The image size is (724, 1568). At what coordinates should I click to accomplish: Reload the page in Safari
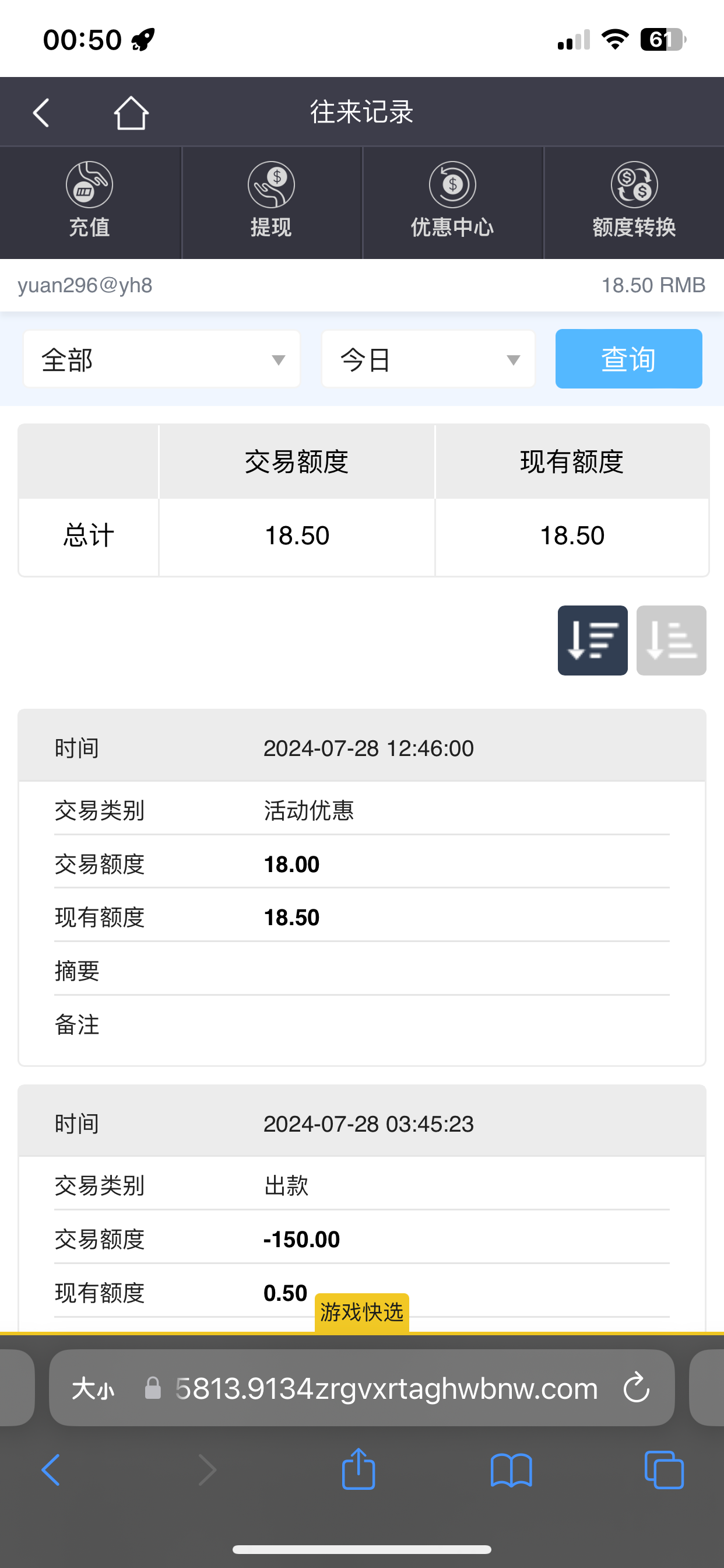tap(637, 1388)
